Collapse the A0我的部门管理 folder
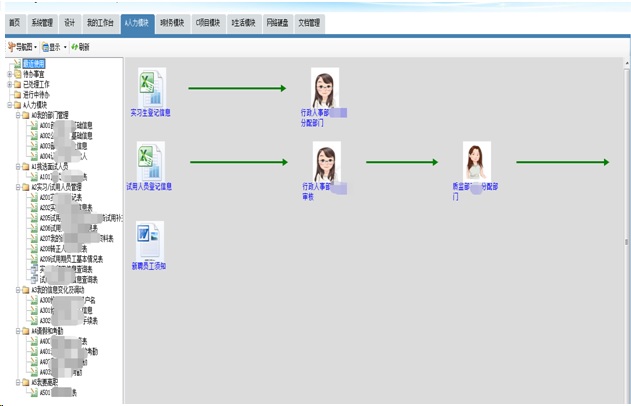 pos(17,115)
